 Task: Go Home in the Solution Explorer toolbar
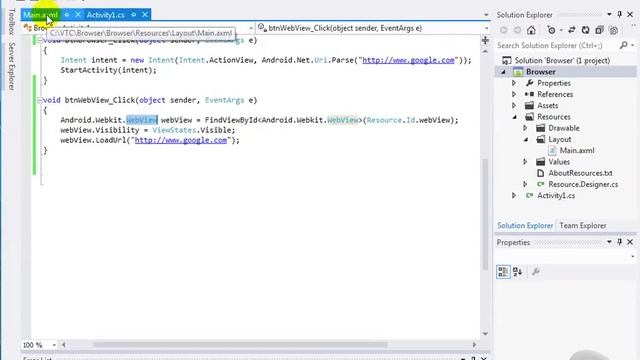(x=531, y=30)
